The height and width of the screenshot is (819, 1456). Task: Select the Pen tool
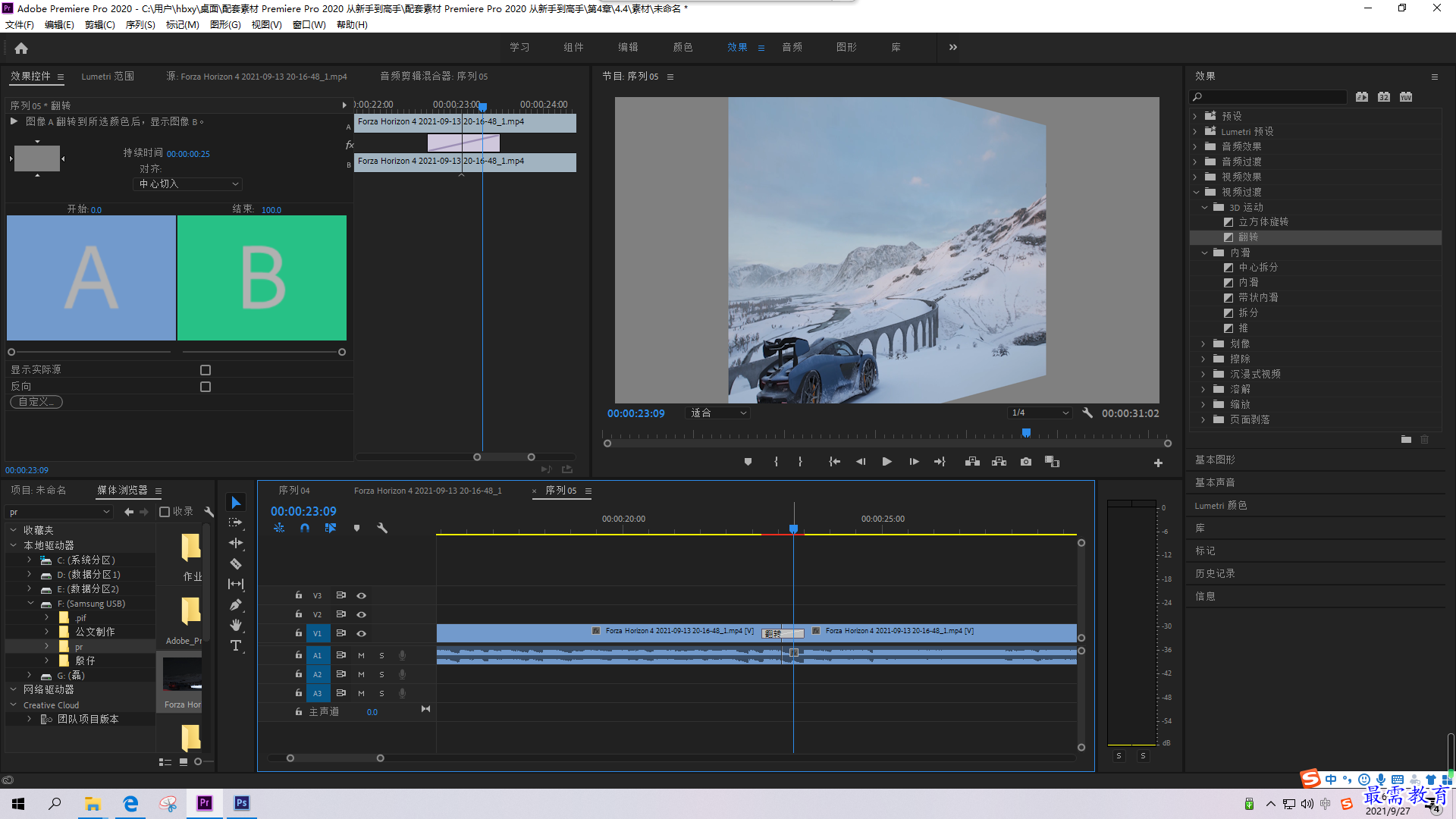click(x=236, y=604)
